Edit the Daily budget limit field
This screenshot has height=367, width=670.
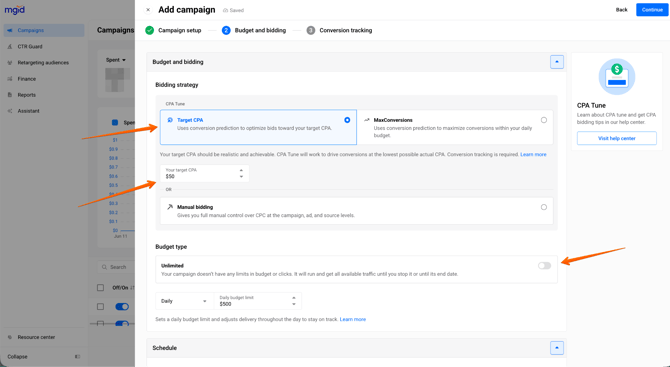pyautogui.click(x=258, y=301)
